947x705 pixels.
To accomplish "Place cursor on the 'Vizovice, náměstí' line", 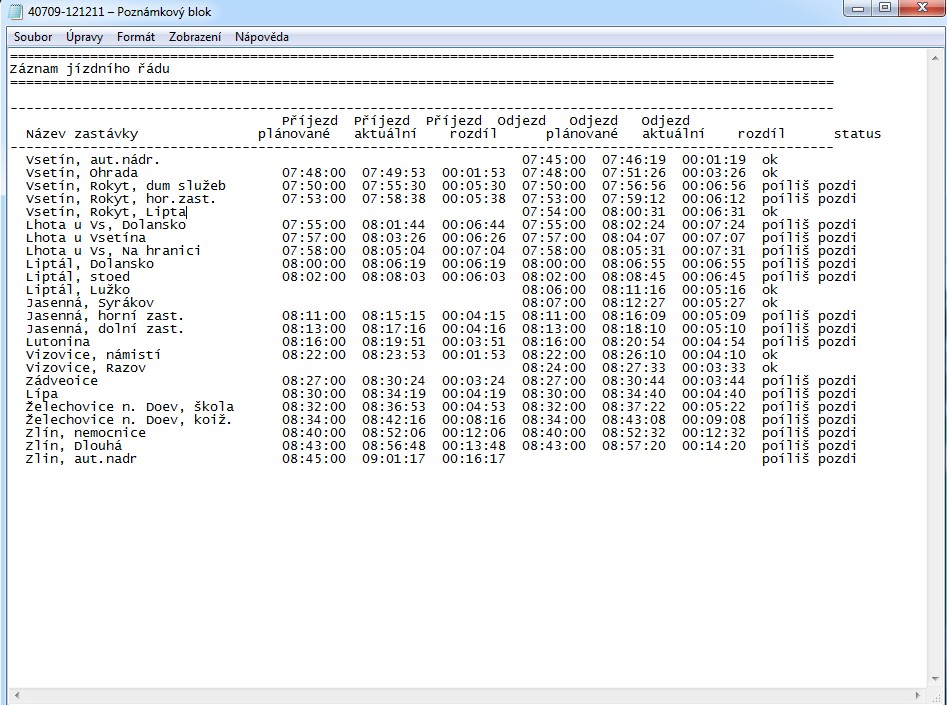I will pos(93,355).
